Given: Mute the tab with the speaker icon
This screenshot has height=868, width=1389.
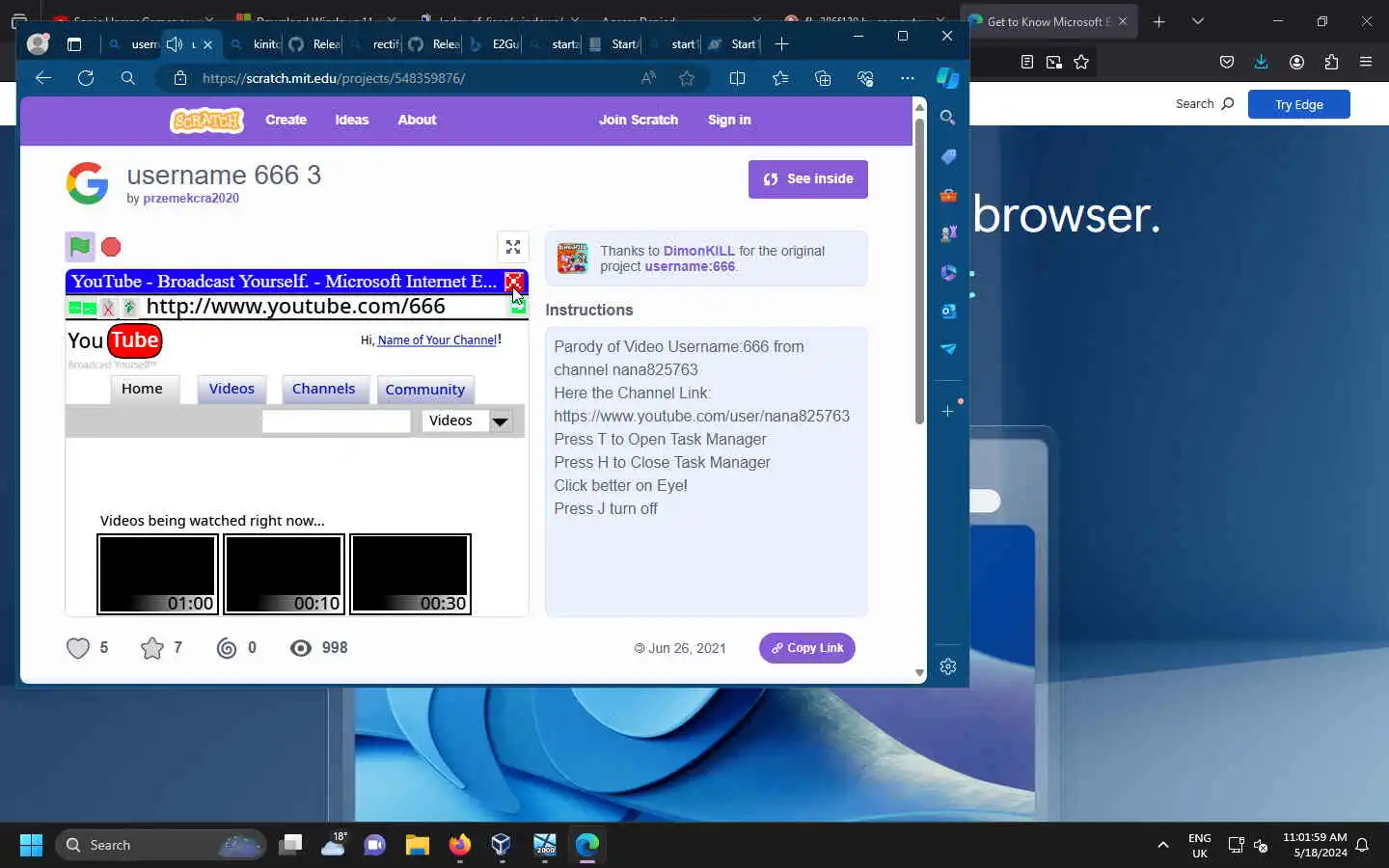Looking at the screenshot, I should click(x=175, y=44).
